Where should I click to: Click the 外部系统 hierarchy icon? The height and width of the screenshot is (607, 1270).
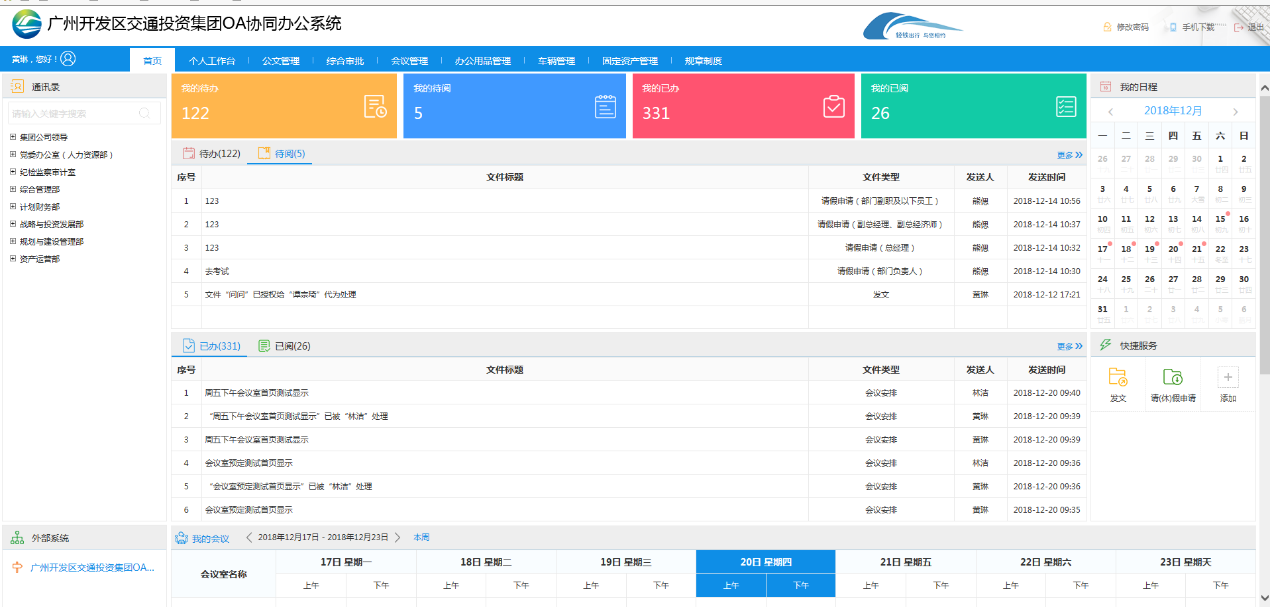[x=18, y=538]
